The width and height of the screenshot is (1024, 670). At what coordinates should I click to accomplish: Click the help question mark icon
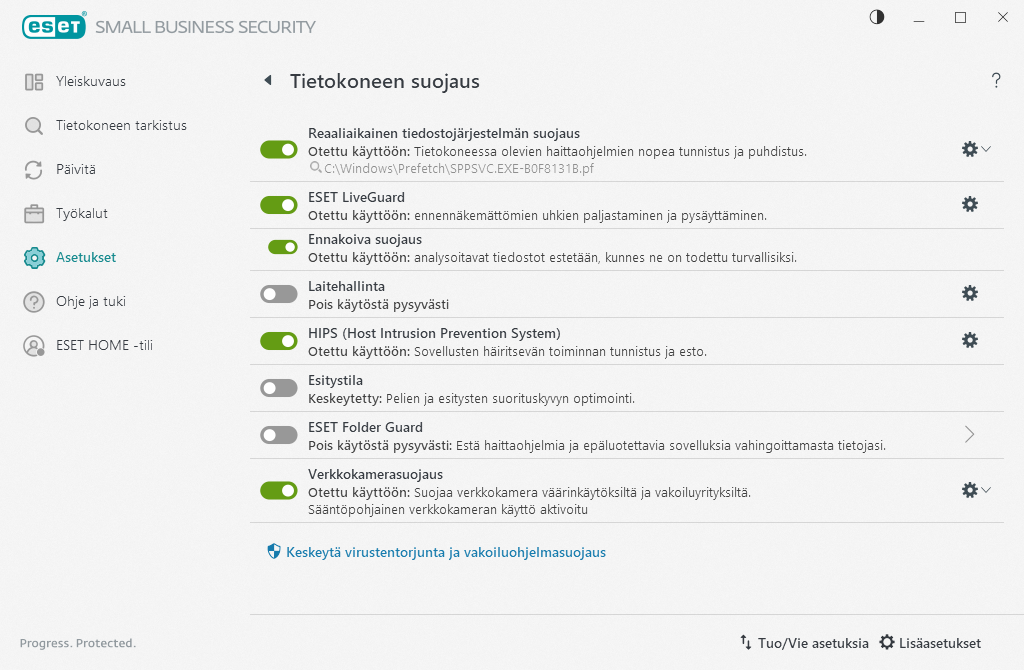996,81
